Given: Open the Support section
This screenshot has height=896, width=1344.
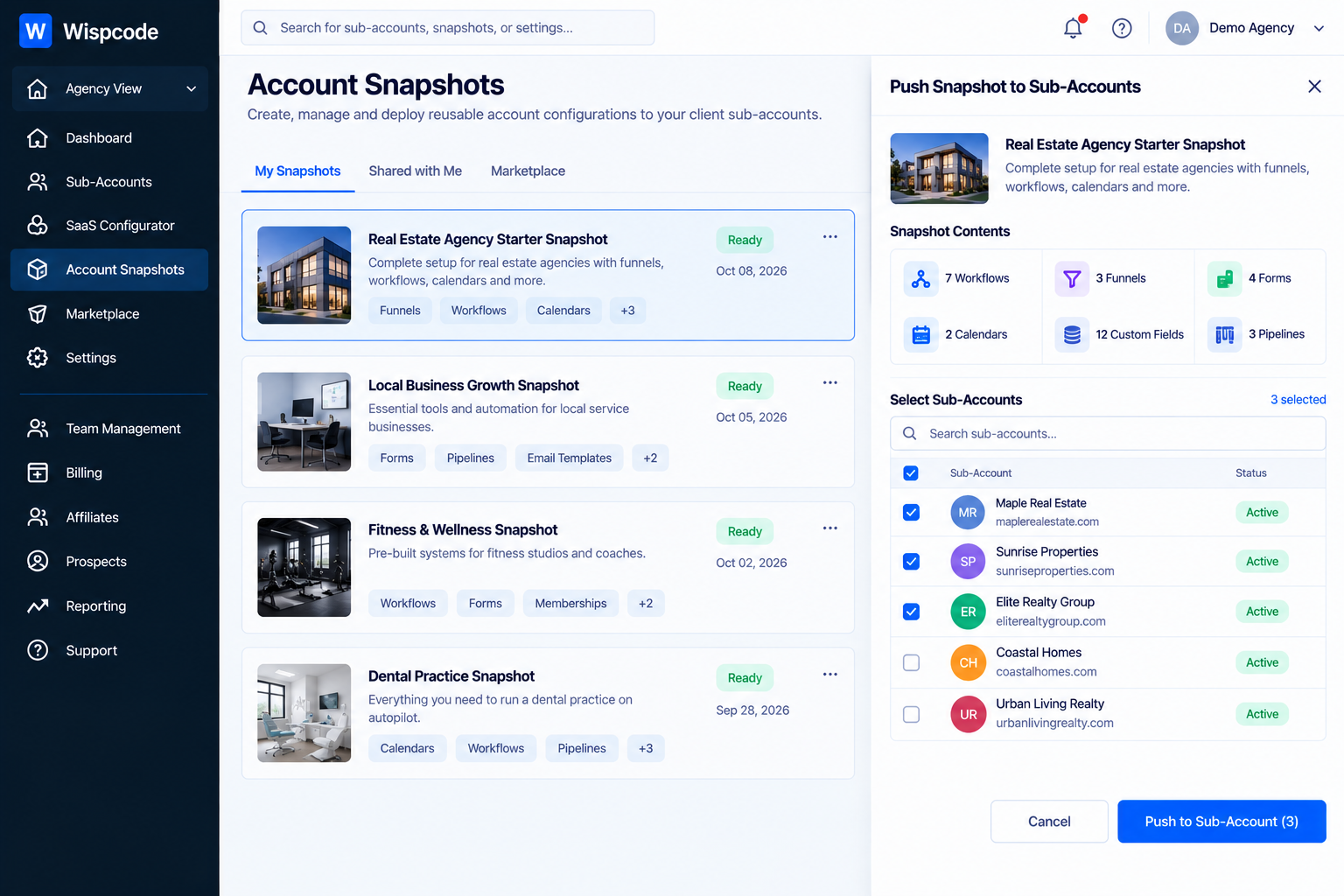Looking at the screenshot, I should click(x=109, y=650).
